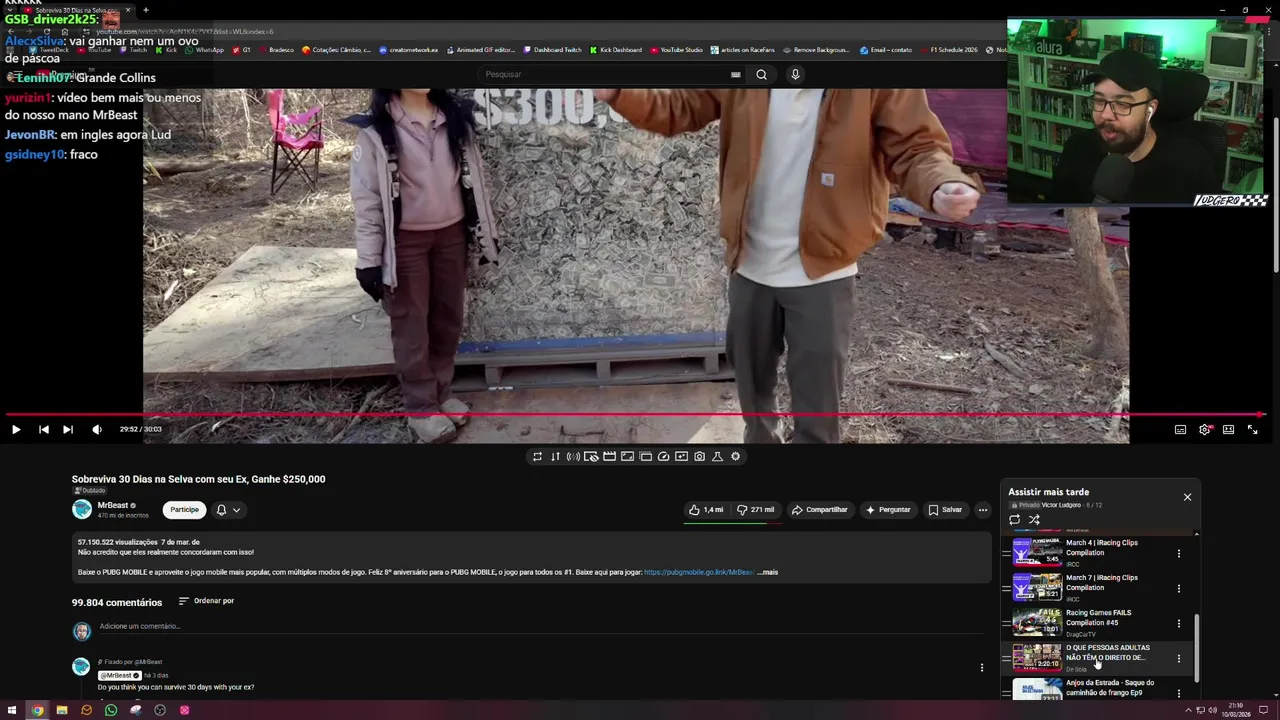Viewport: 1280px width, 720px height.
Task: Open YouTube Studio bookmark
Action: (x=676, y=50)
